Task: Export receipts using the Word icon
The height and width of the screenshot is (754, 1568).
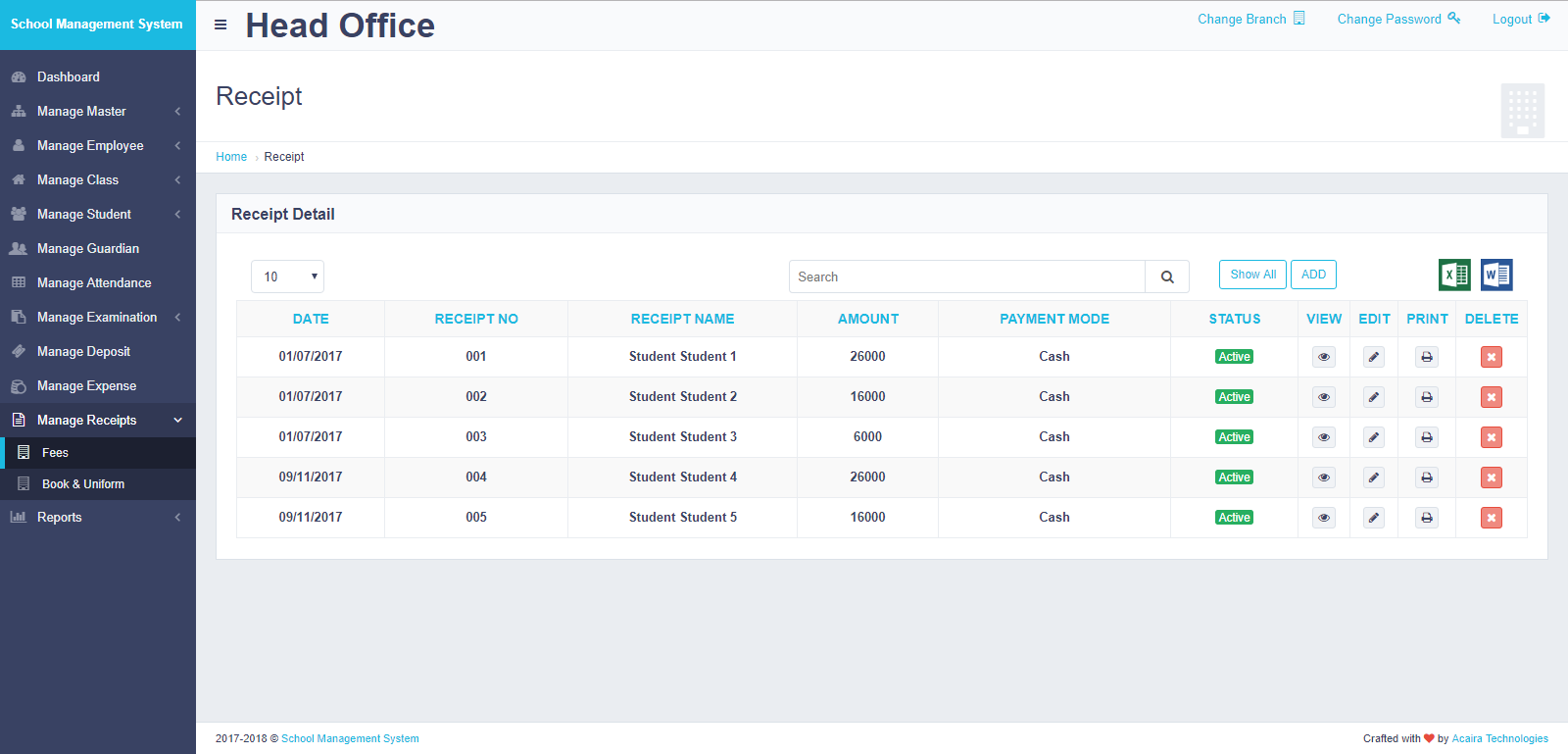Action: coord(1496,276)
